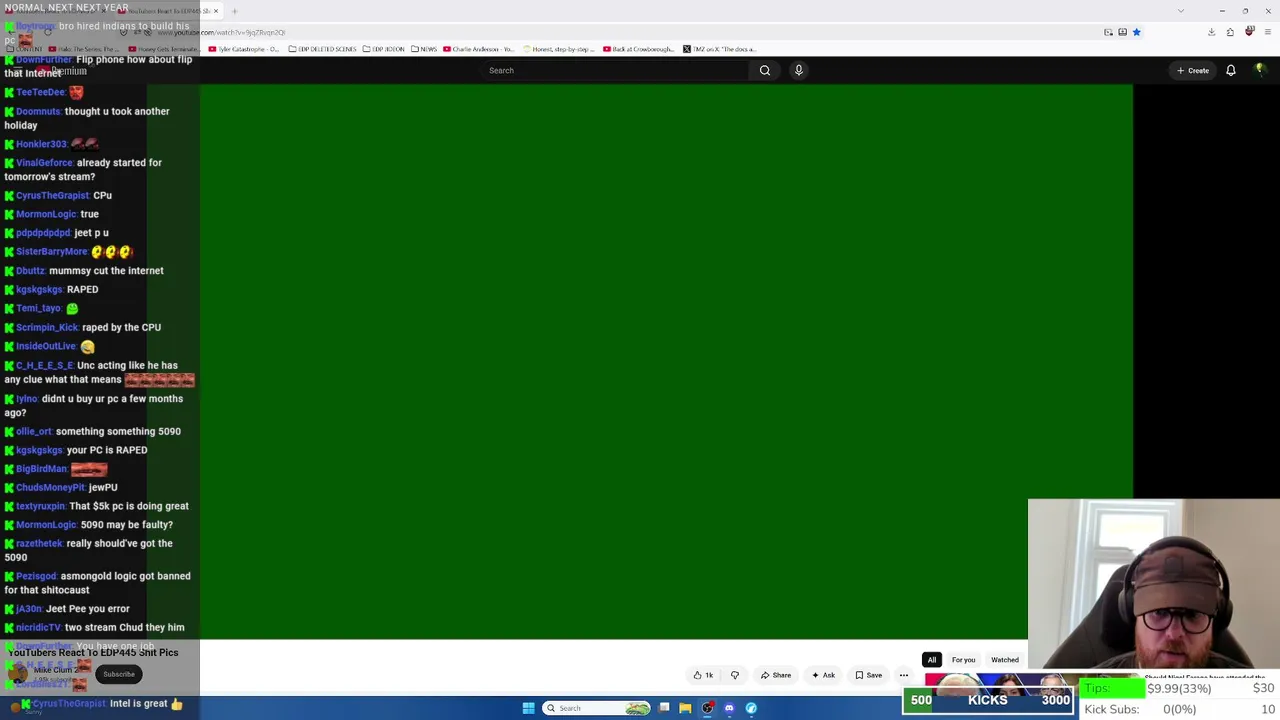Subscribe to the Mike Clum channel

tap(118, 674)
